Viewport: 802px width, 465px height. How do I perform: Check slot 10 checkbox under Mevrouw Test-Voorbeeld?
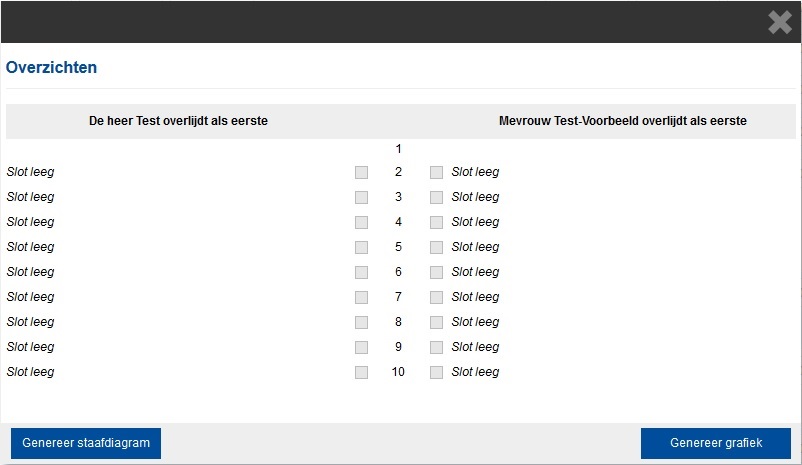(436, 372)
